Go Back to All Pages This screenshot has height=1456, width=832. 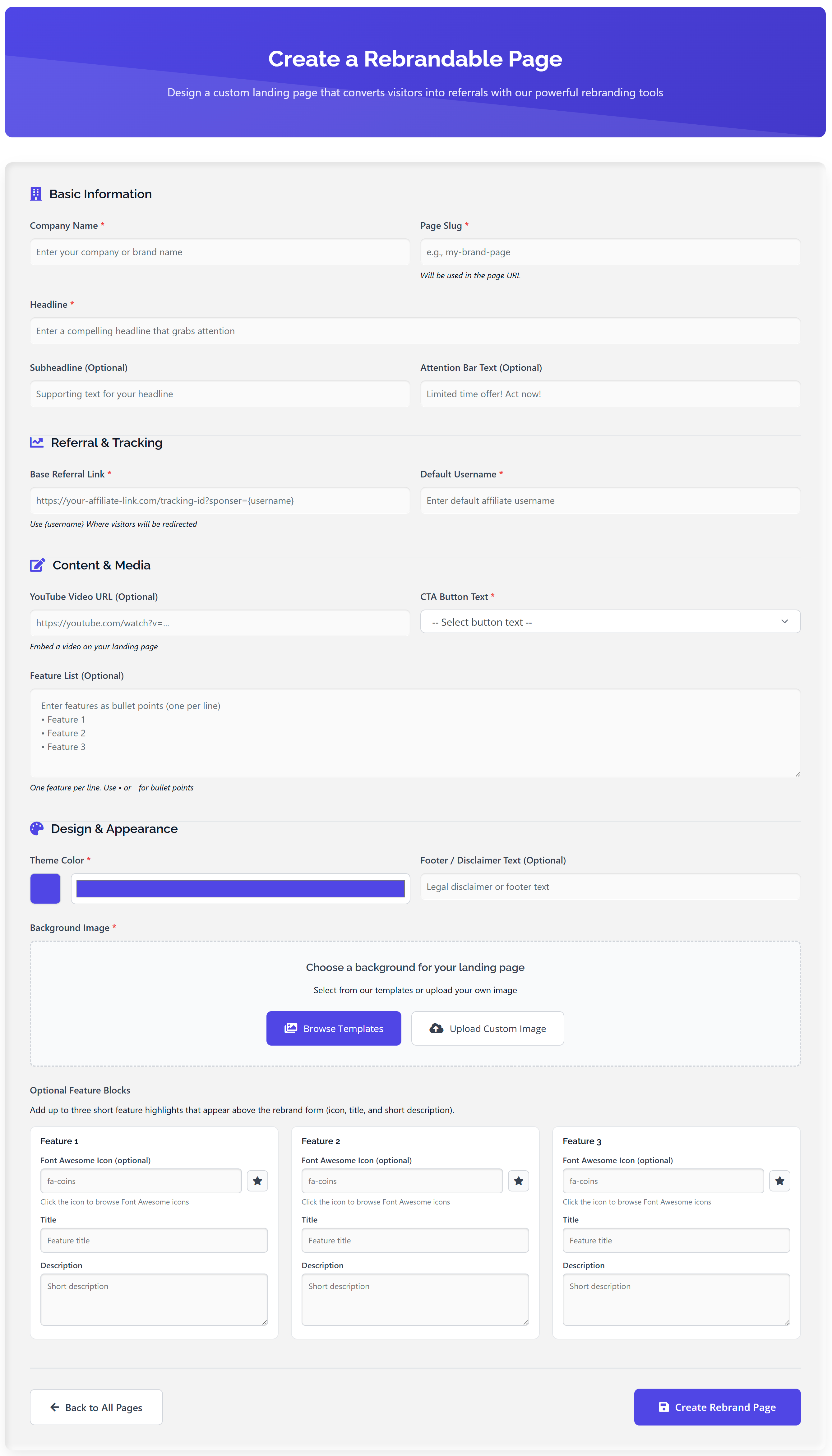(96, 1407)
